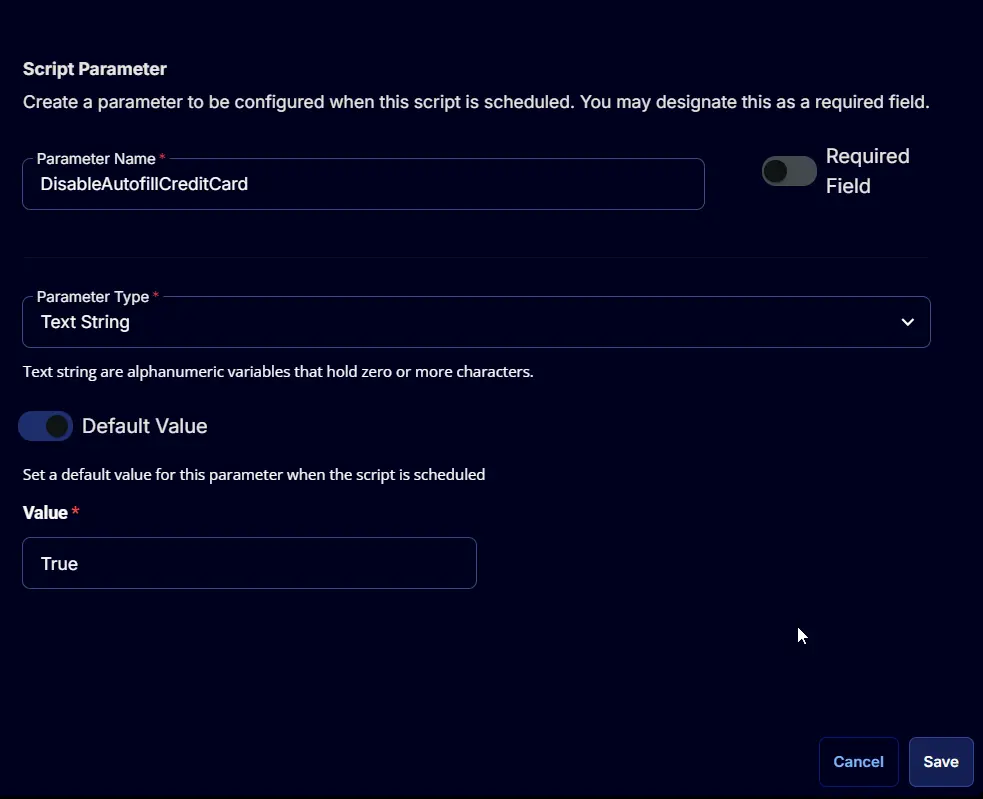Save the script parameter
983x799 pixels.
point(940,761)
